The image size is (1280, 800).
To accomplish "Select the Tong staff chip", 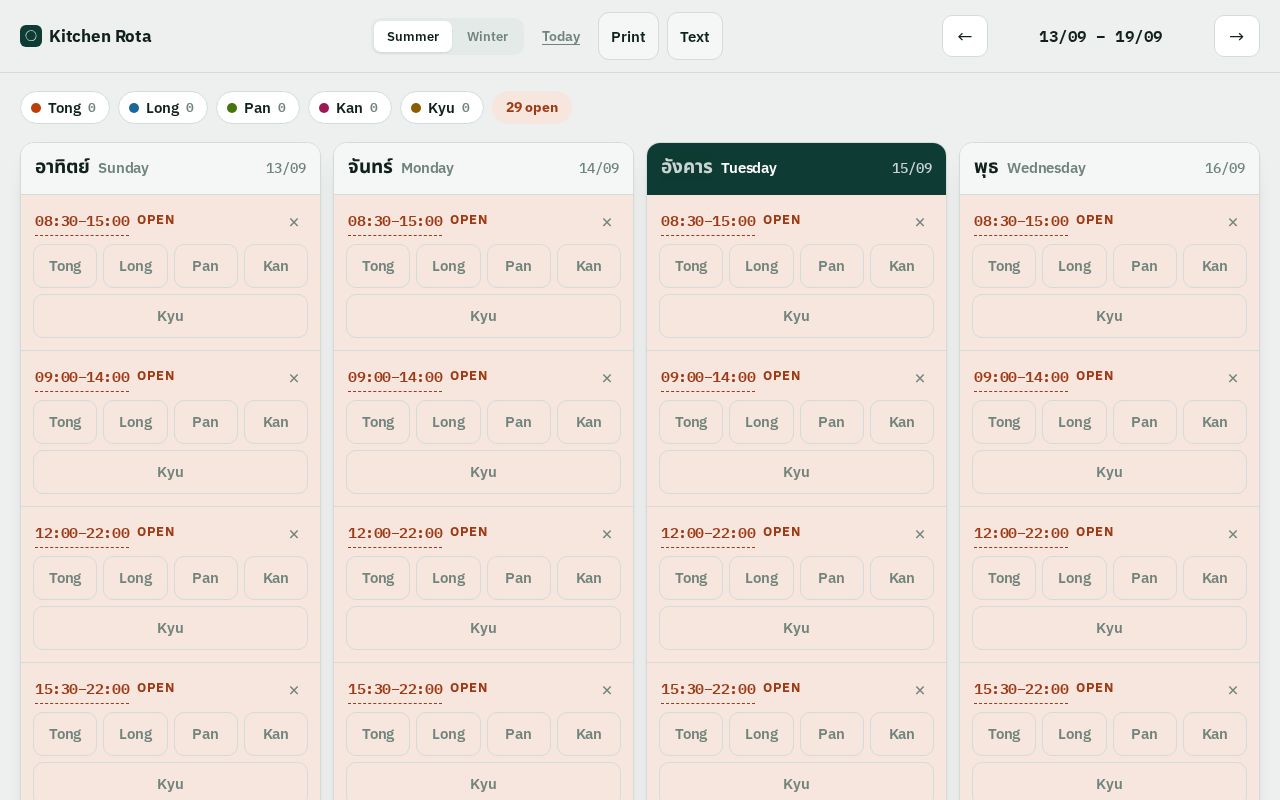I will [x=65, y=108].
